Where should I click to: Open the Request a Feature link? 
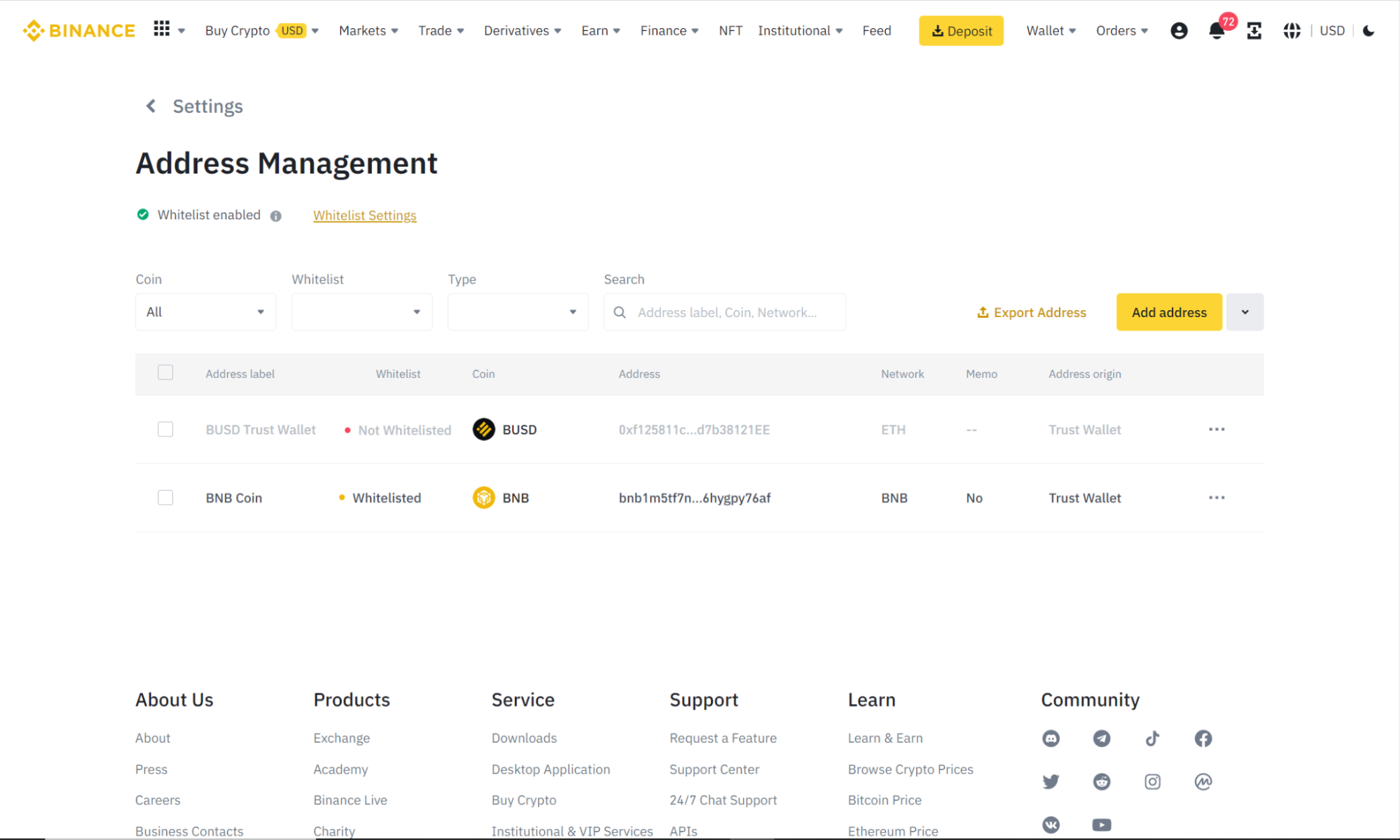point(723,738)
